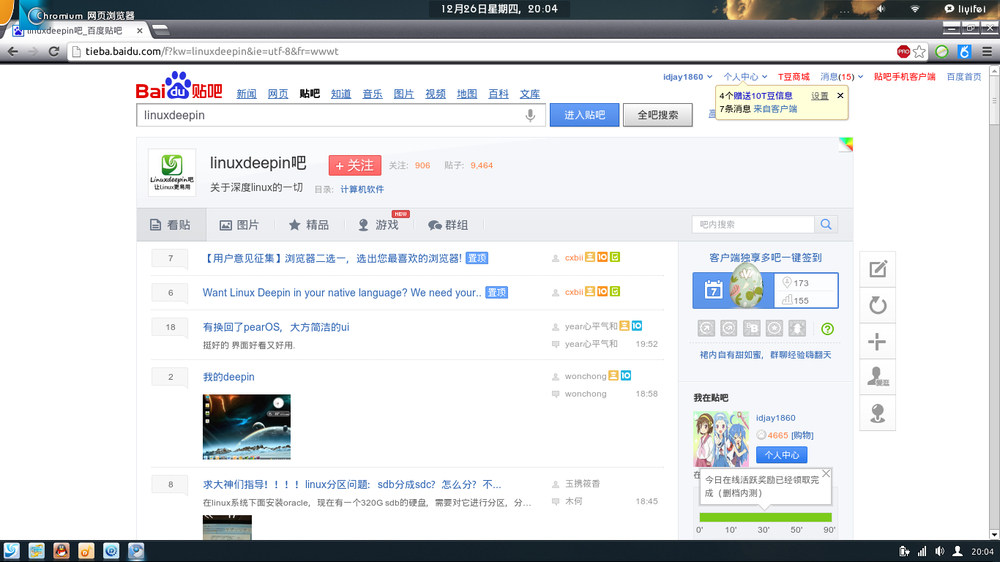Click the 进入贴吧 button
Image resolution: width=1000 pixels, height=562 pixels.
pyautogui.click(x=584, y=115)
